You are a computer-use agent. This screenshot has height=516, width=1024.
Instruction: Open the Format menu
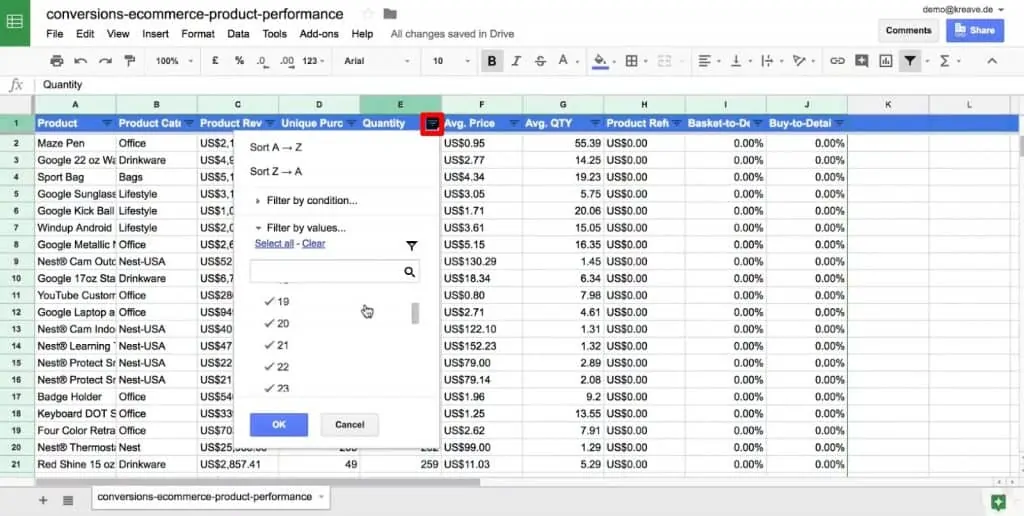coord(198,34)
